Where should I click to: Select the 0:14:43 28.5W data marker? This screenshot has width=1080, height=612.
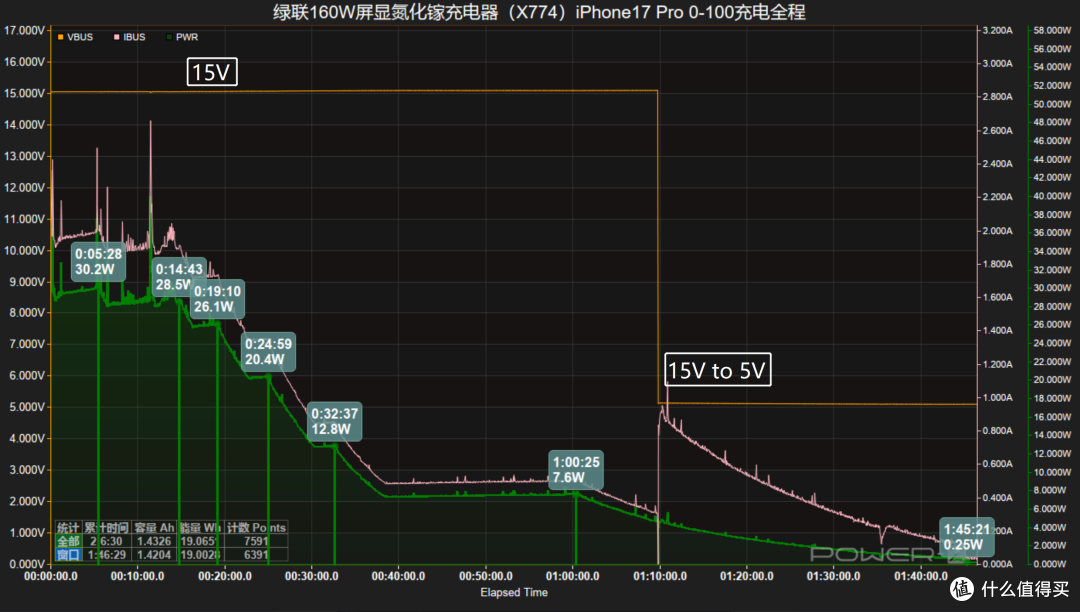(178, 277)
